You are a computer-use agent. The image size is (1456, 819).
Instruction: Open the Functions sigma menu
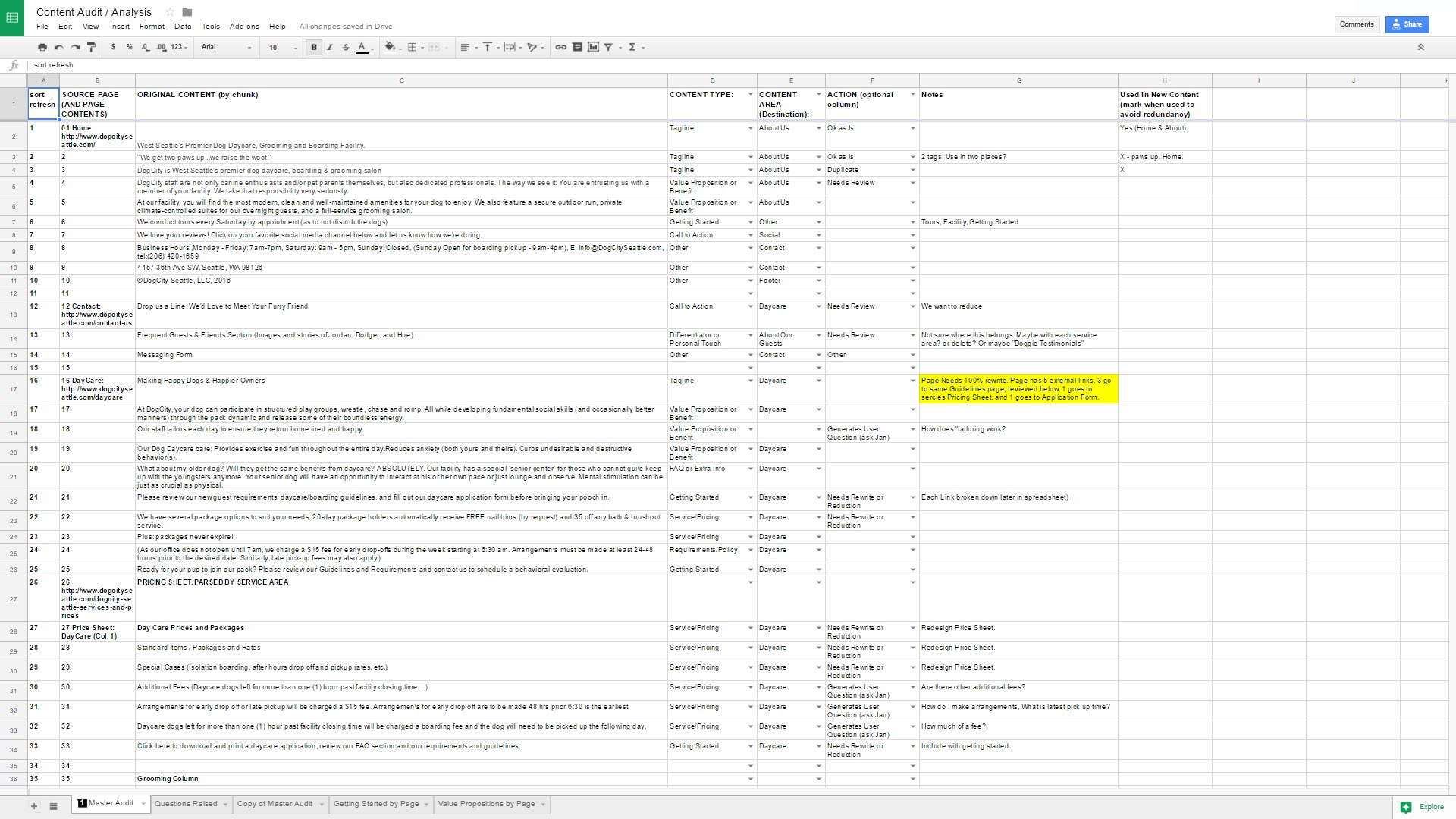(635, 47)
